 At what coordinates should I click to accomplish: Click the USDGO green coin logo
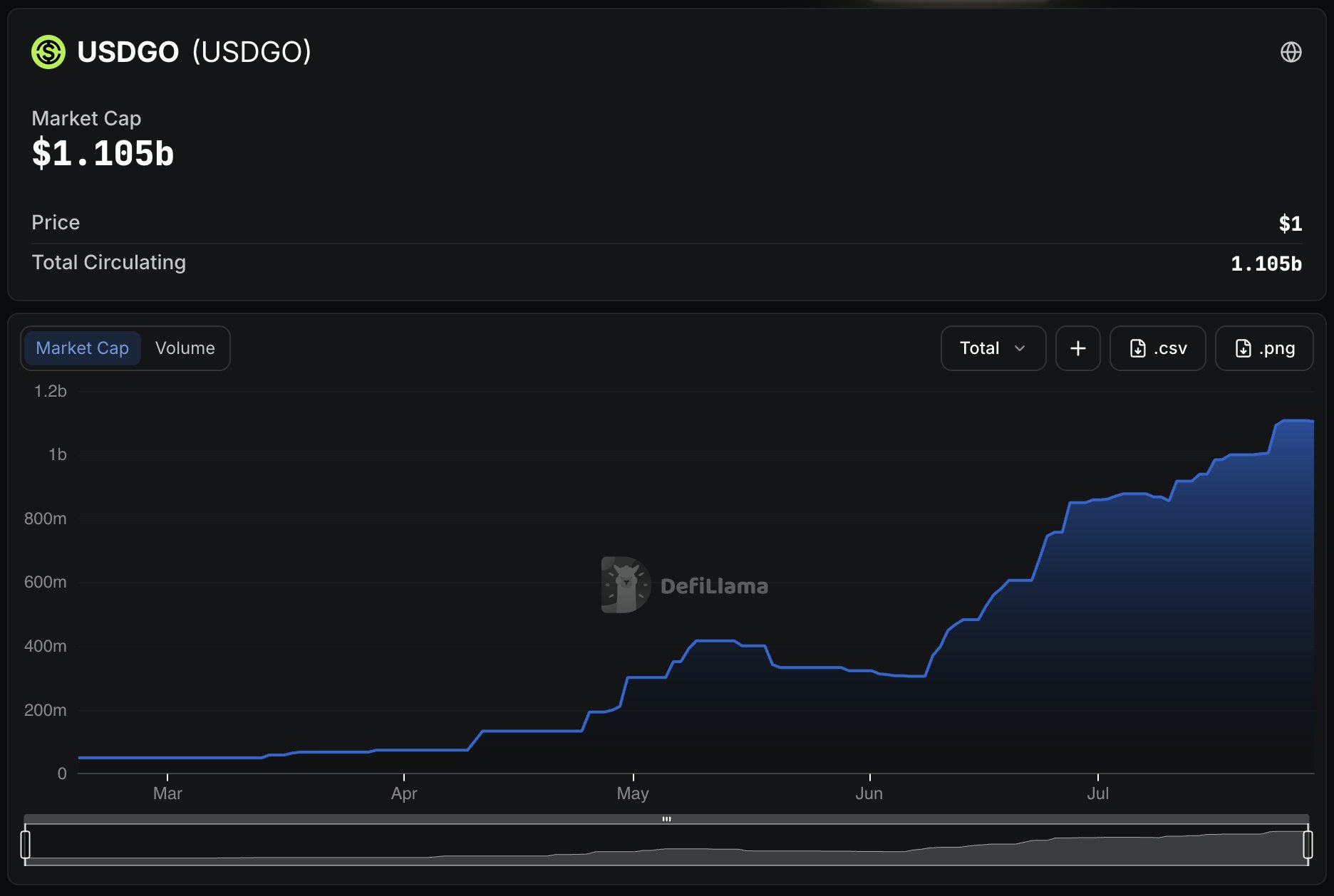point(48,52)
